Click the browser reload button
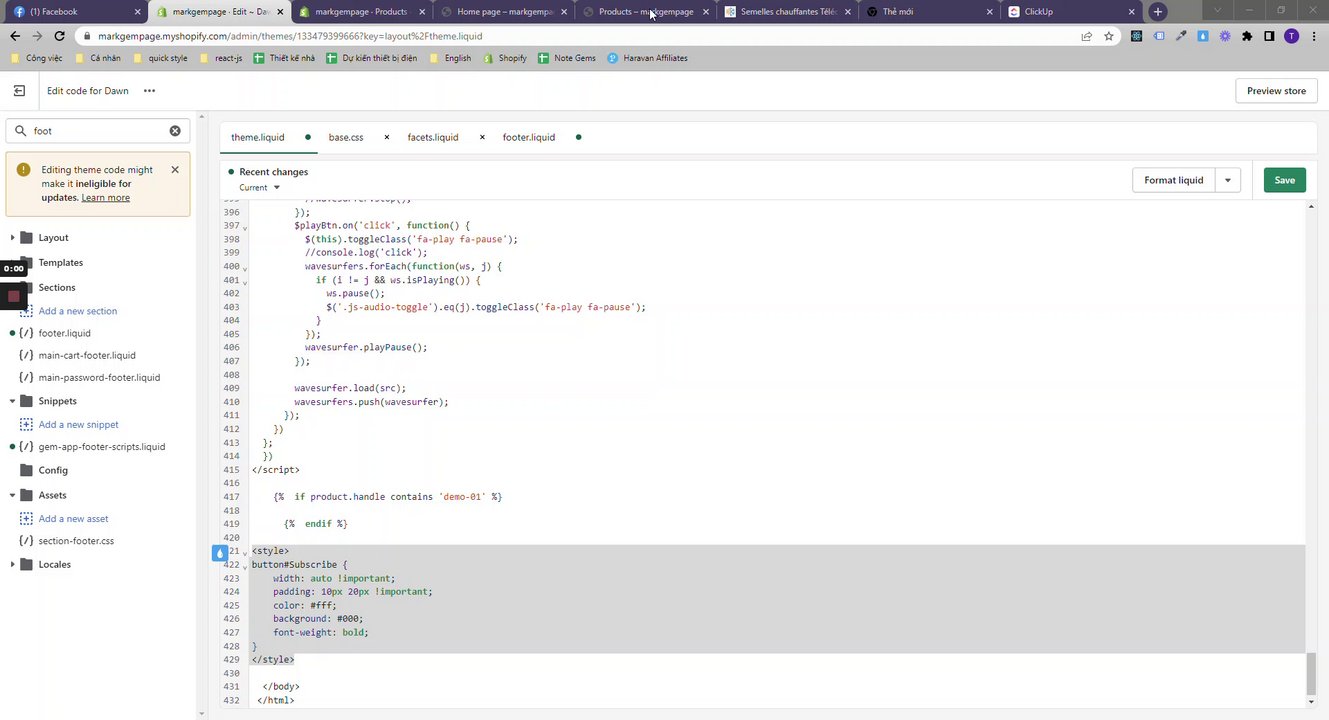1329x720 pixels. coord(62,36)
